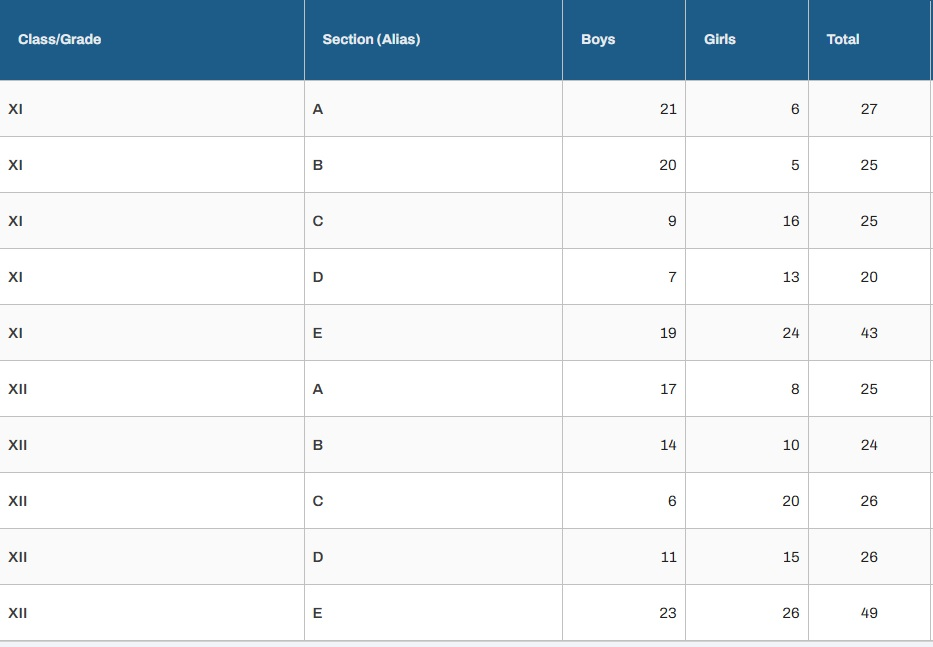Click boys count 20 in XI B row
Screen dimensions: 933x647
click(x=668, y=165)
